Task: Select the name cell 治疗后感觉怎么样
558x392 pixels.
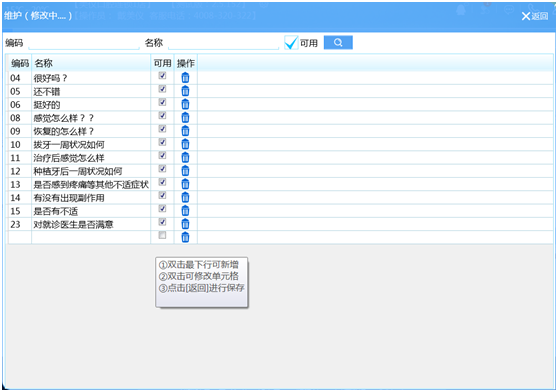Action: [91, 158]
